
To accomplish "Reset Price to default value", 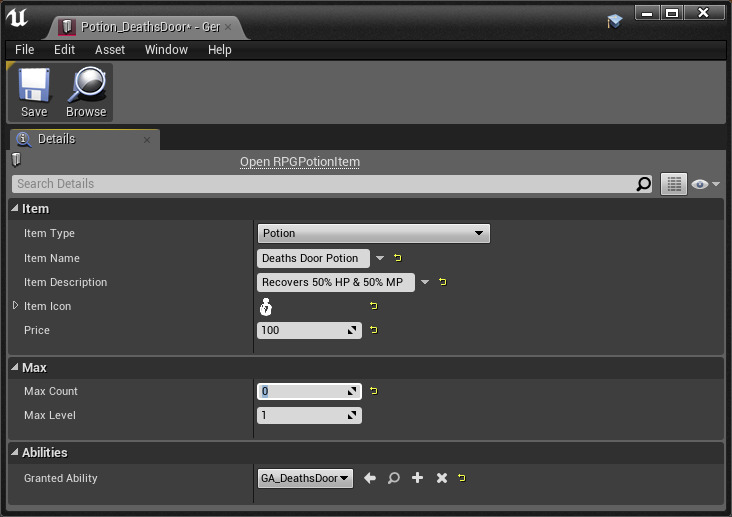I will click(x=373, y=330).
